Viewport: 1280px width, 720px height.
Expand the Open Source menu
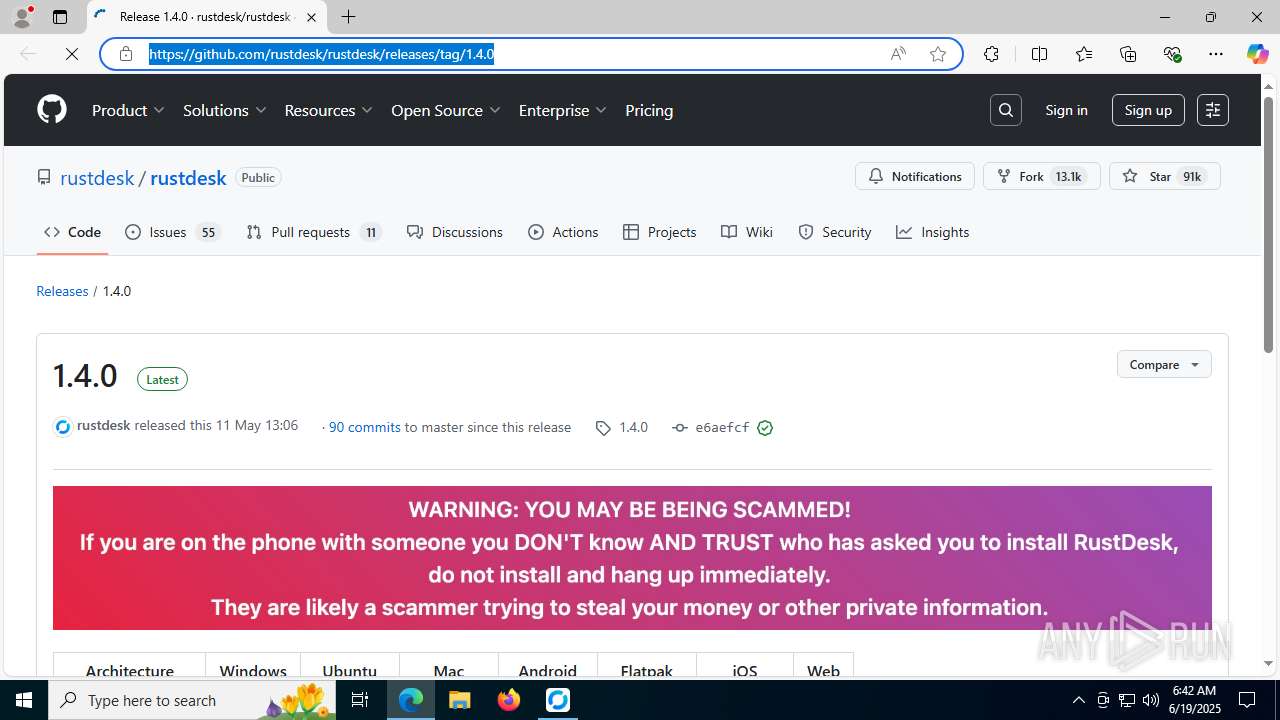tap(445, 110)
